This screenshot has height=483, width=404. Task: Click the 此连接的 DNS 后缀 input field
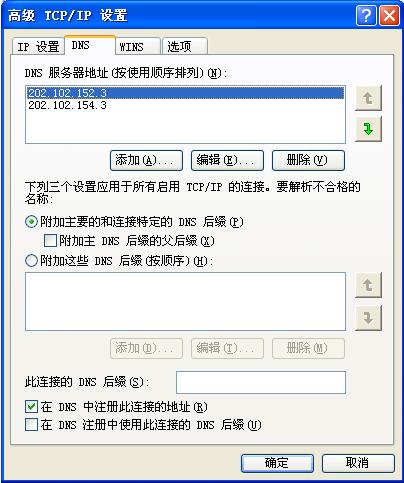pyautogui.click(x=261, y=382)
